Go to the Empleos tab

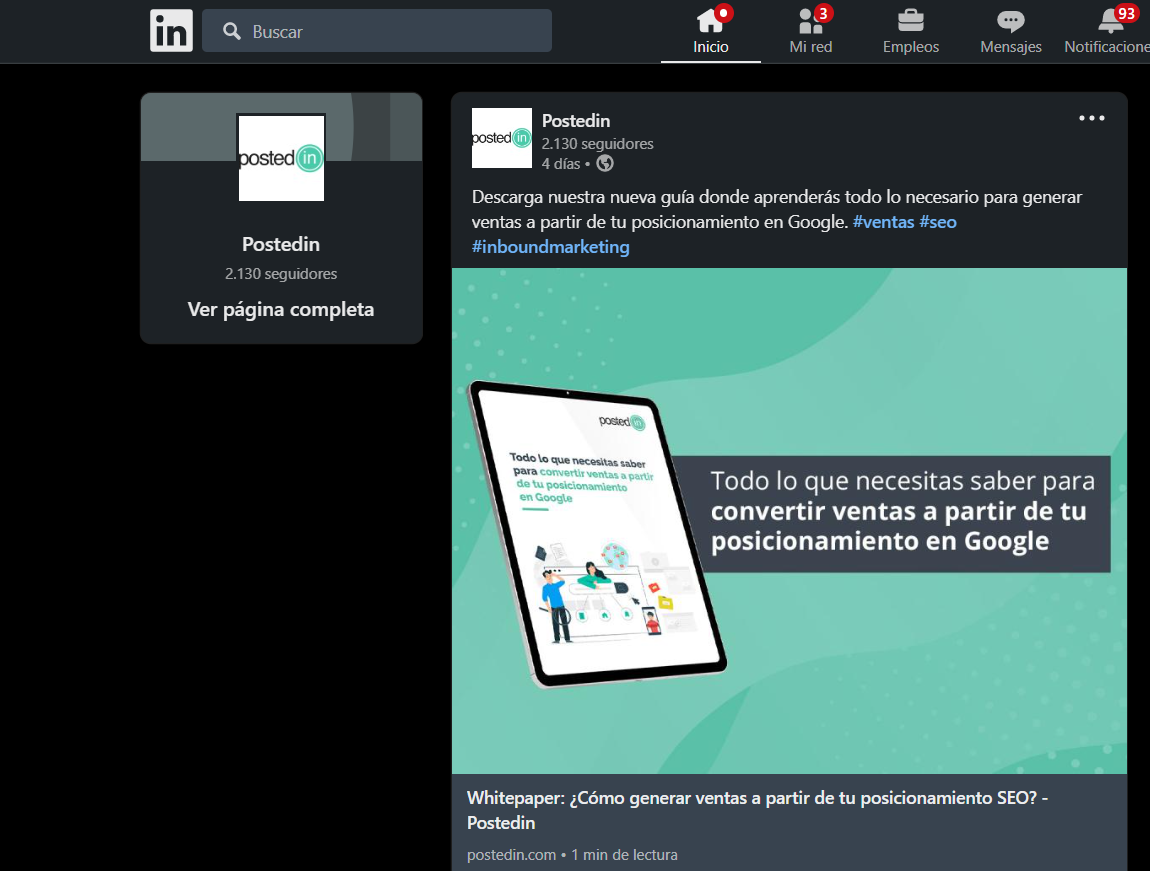click(910, 32)
